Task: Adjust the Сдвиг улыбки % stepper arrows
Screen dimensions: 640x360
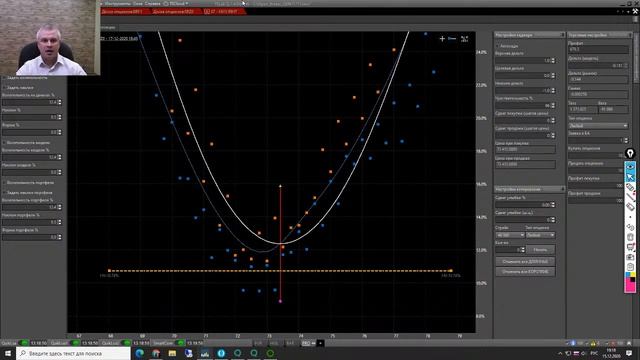Action: coord(553,204)
